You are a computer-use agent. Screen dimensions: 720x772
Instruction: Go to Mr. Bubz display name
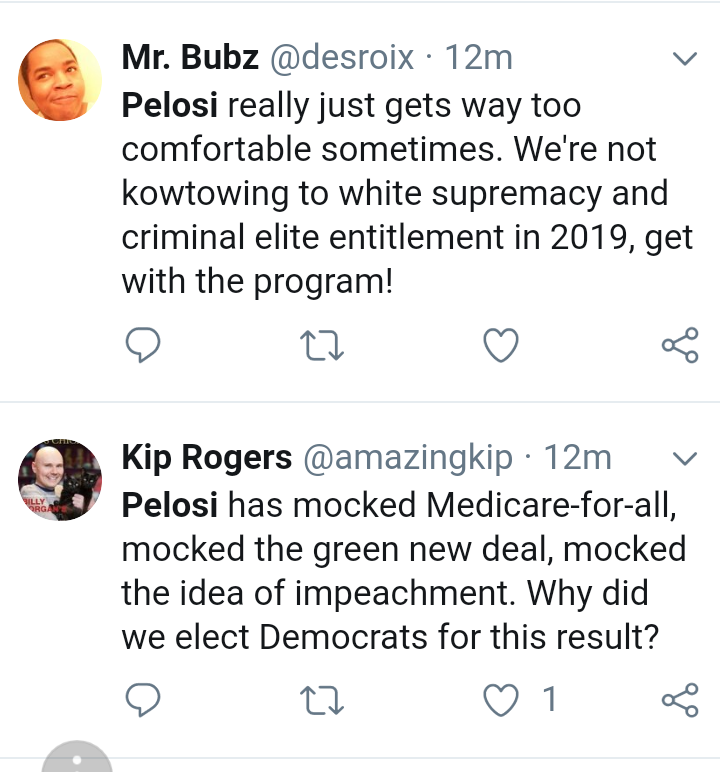pyautogui.click(x=190, y=58)
